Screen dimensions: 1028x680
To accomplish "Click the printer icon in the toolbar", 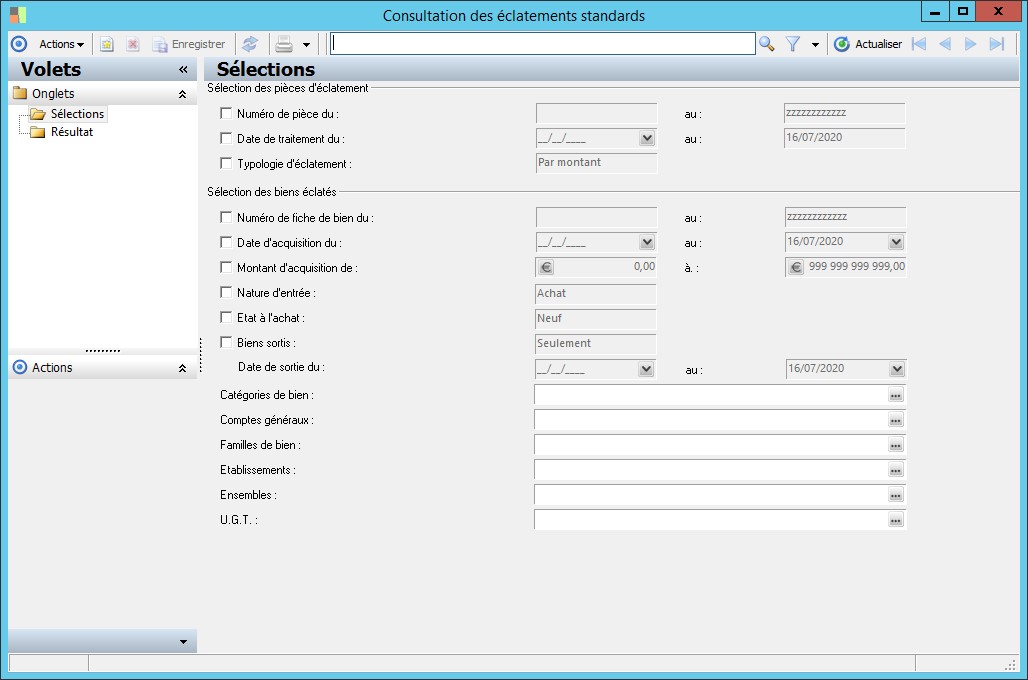I will (284, 44).
